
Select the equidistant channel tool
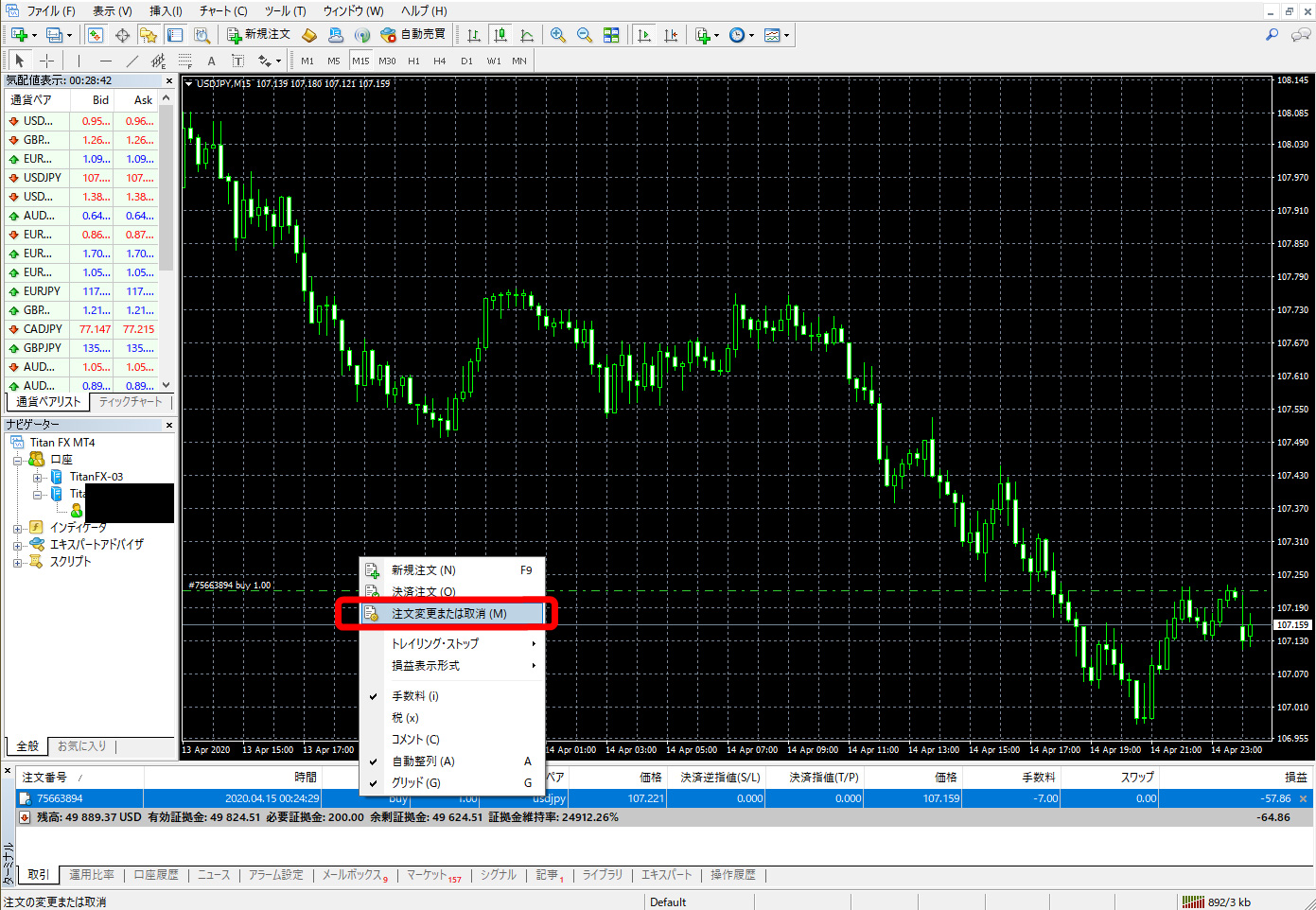159,61
